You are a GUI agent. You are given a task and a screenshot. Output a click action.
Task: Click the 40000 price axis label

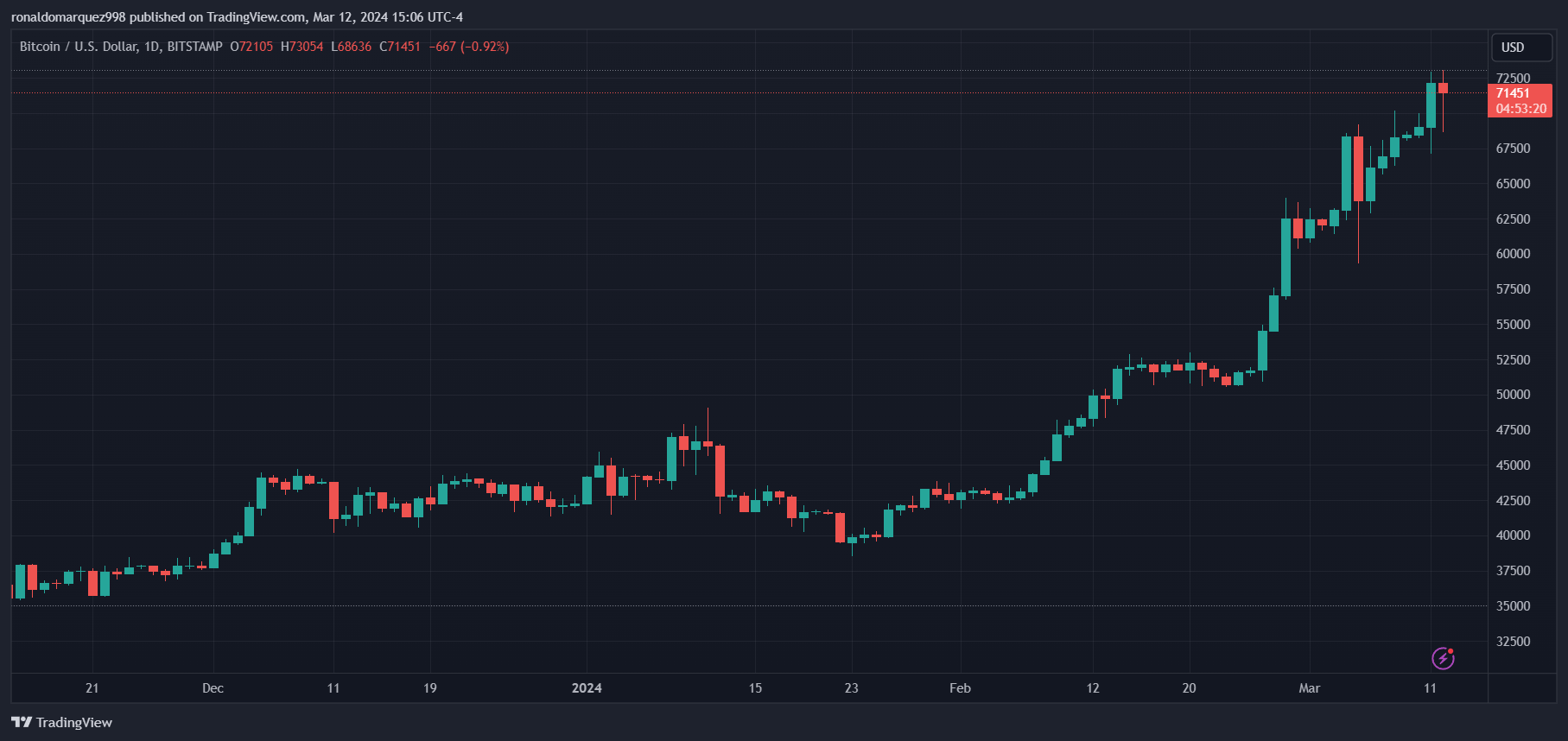click(x=1513, y=535)
